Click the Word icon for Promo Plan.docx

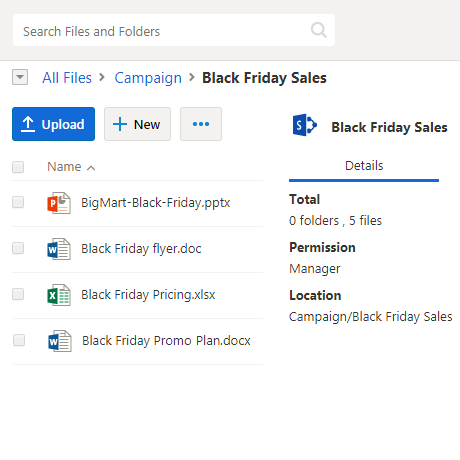[60, 341]
